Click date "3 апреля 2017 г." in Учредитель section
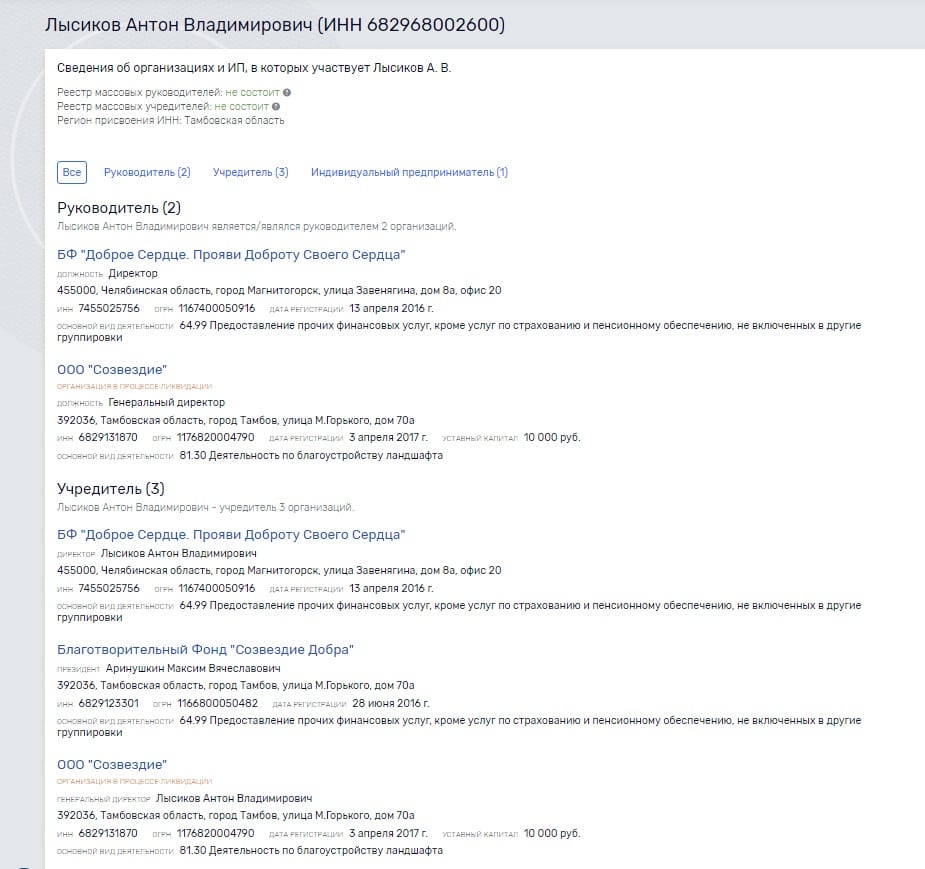The height and width of the screenshot is (869, 925). [x=388, y=834]
